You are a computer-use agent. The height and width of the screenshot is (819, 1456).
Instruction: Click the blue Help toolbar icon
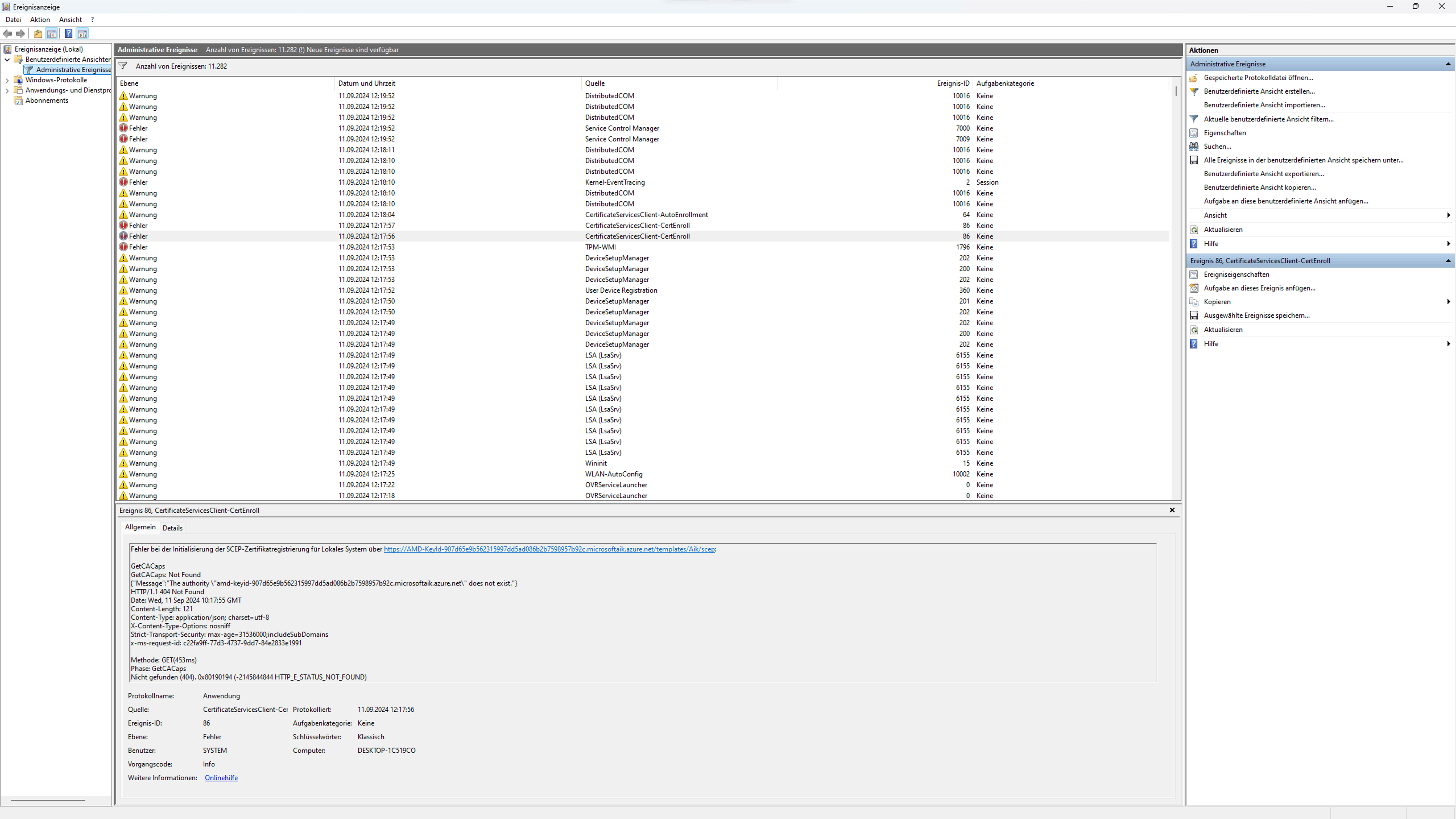68,34
